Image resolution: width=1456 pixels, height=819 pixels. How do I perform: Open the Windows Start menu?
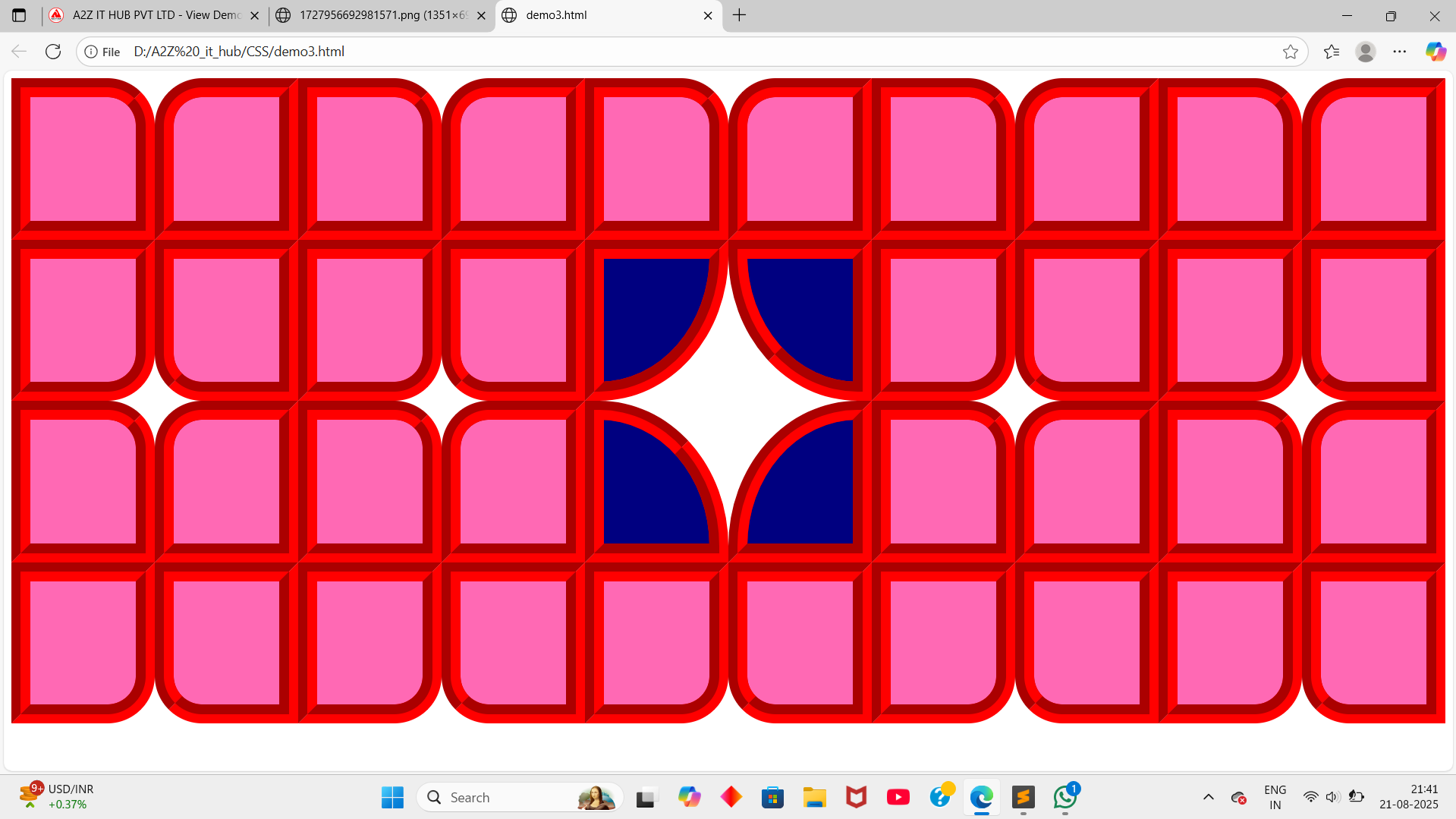click(x=392, y=797)
